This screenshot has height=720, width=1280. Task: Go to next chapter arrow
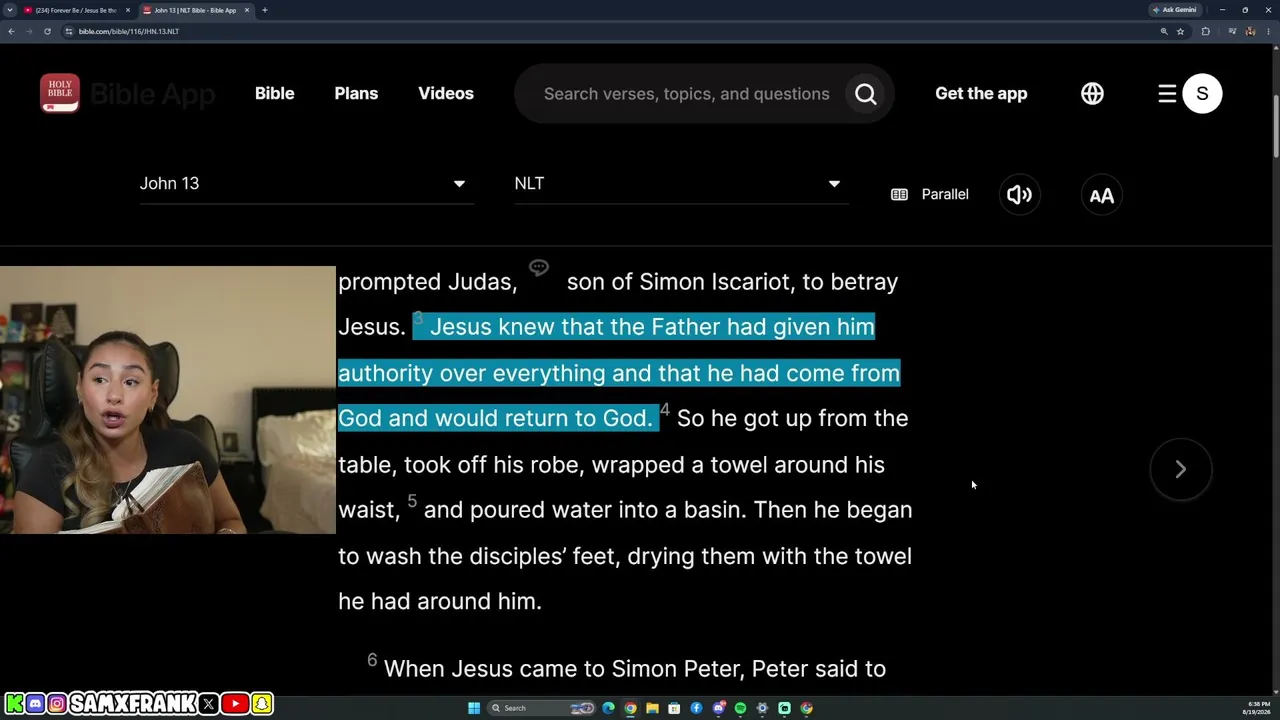pos(1181,469)
